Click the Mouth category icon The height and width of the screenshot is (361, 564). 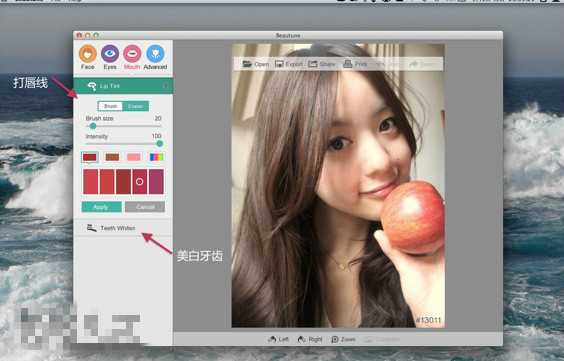pyautogui.click(x=132, y=54)
